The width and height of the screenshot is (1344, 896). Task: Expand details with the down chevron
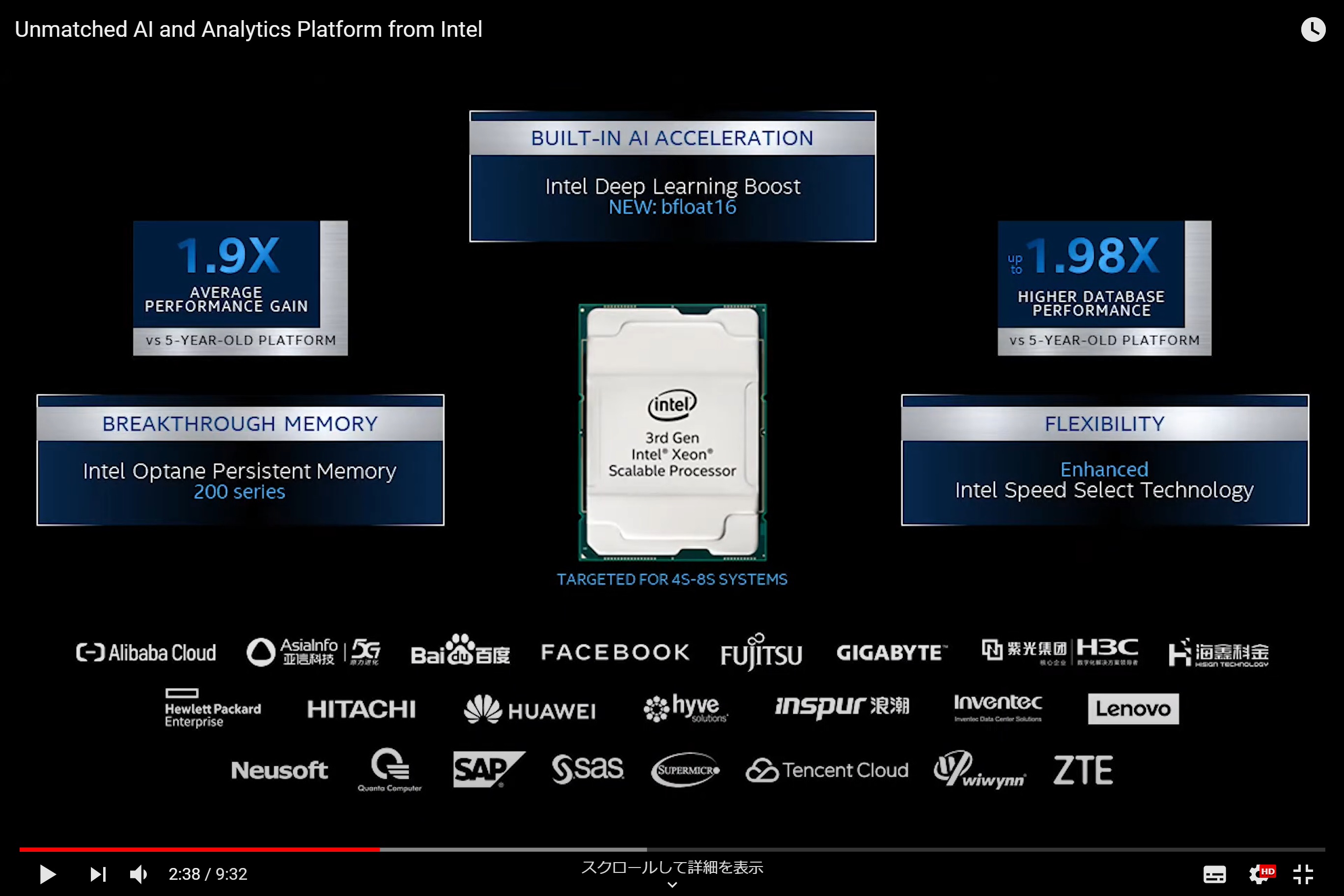tap(672, 885)
